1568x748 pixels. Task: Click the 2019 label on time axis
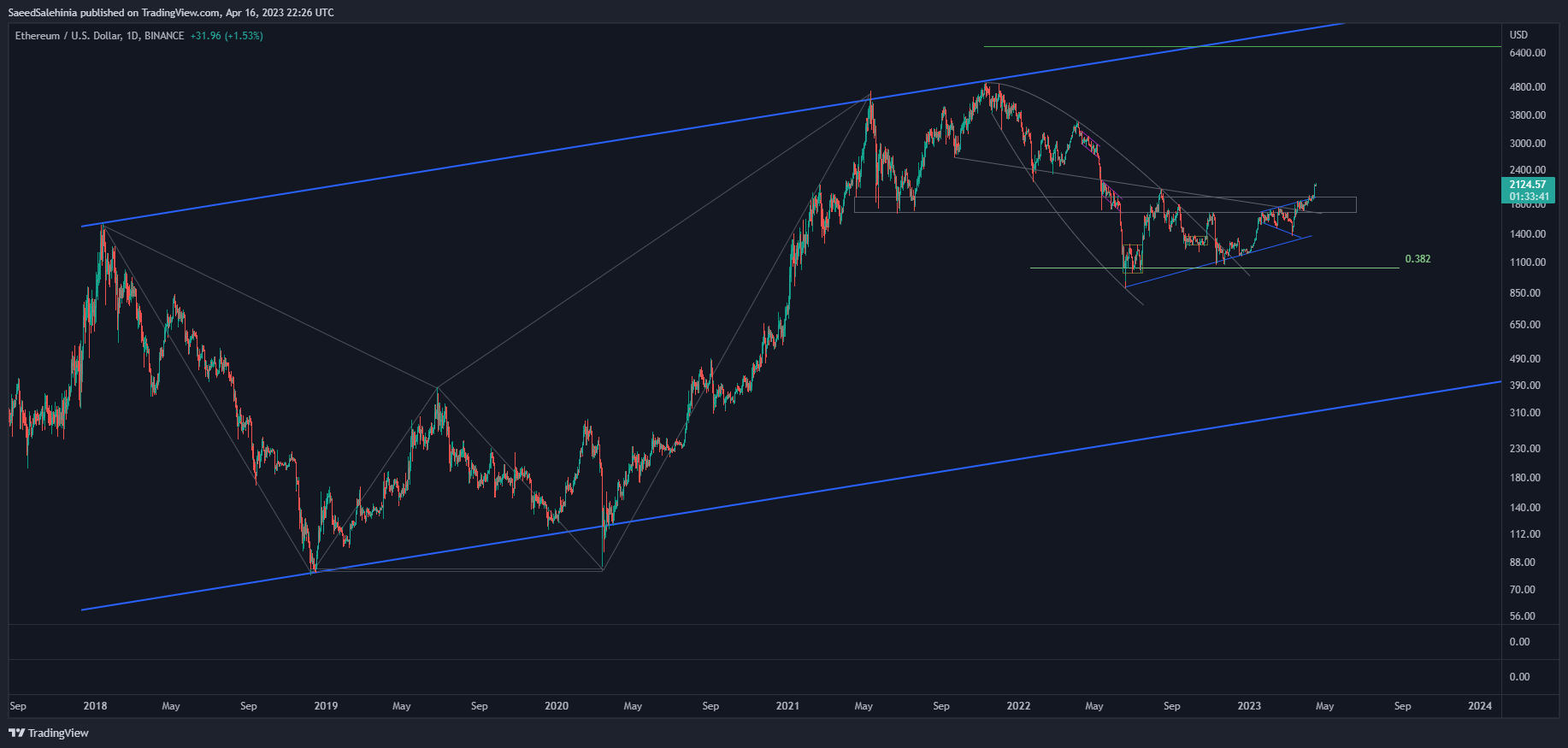326,706
